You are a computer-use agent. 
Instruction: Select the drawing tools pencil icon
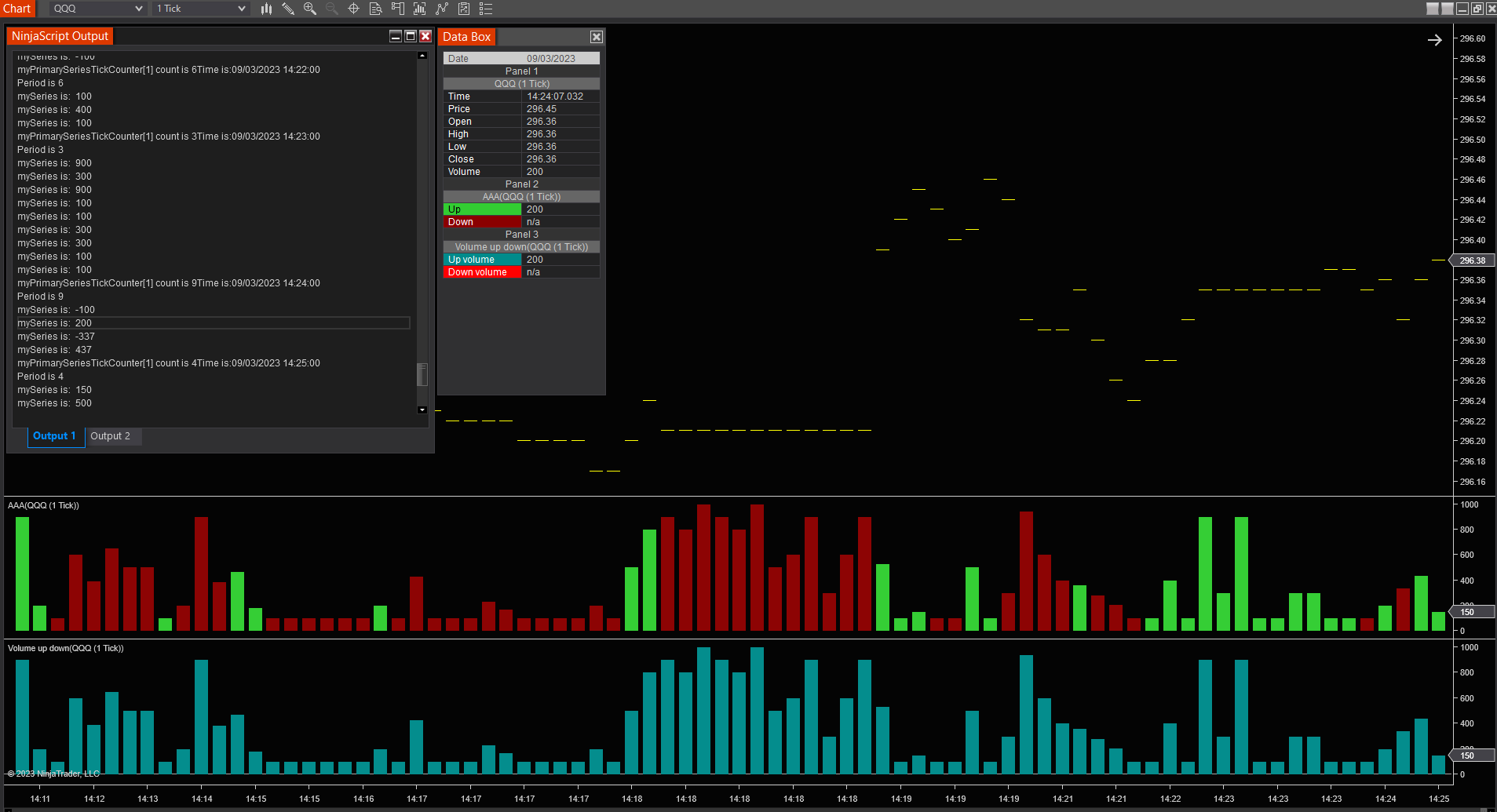click(288, 9)
